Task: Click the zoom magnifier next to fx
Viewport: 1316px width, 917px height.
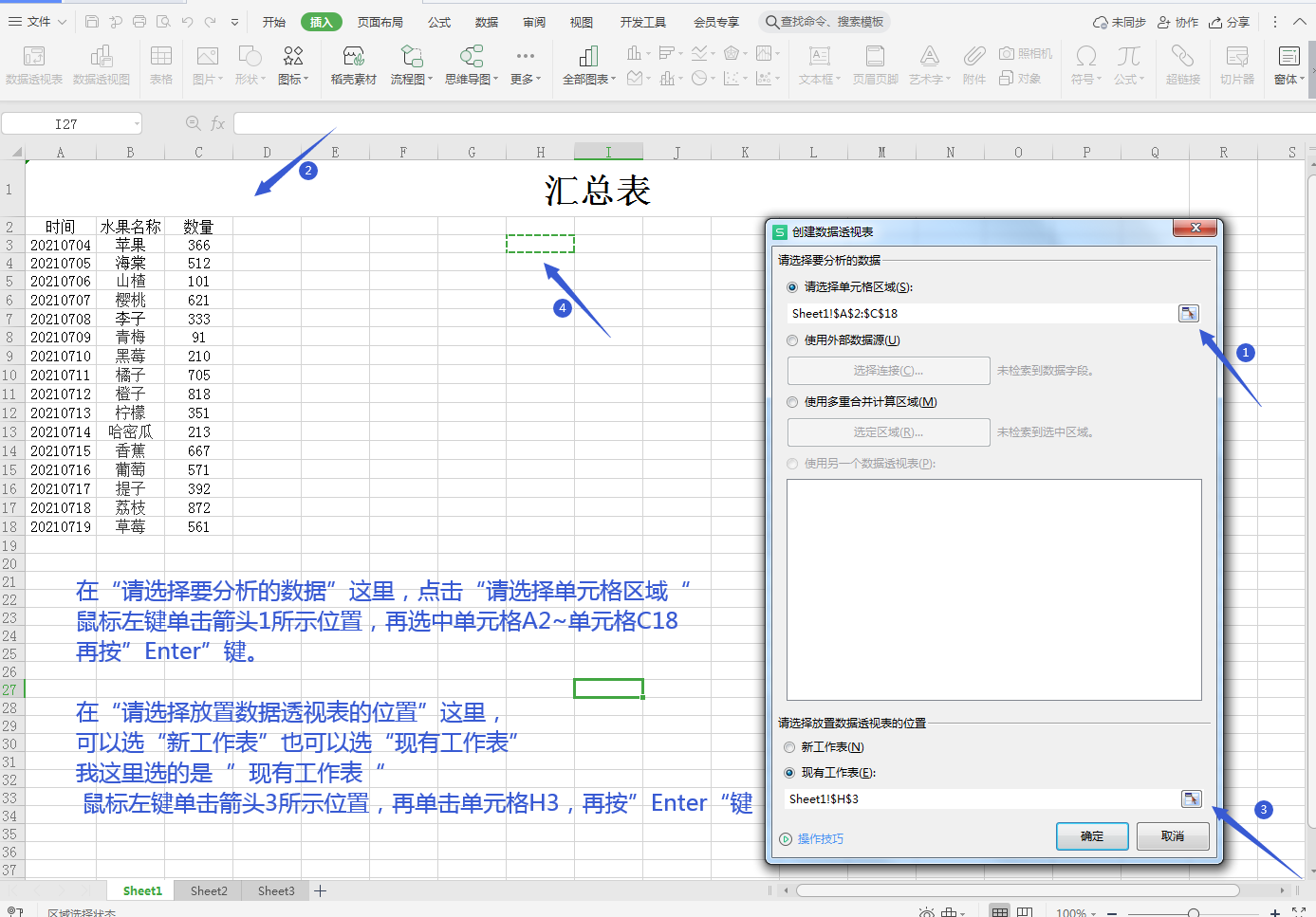Action: (194, 123)
